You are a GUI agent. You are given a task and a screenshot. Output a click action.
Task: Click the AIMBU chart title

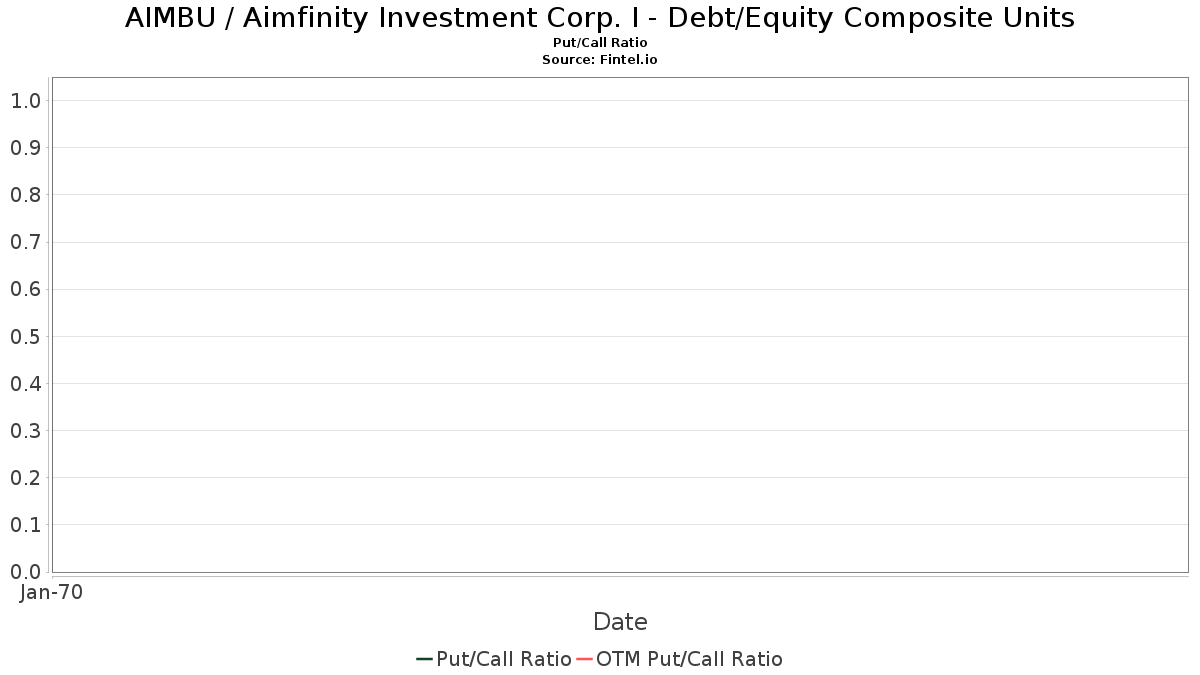[x=600, y=18]
